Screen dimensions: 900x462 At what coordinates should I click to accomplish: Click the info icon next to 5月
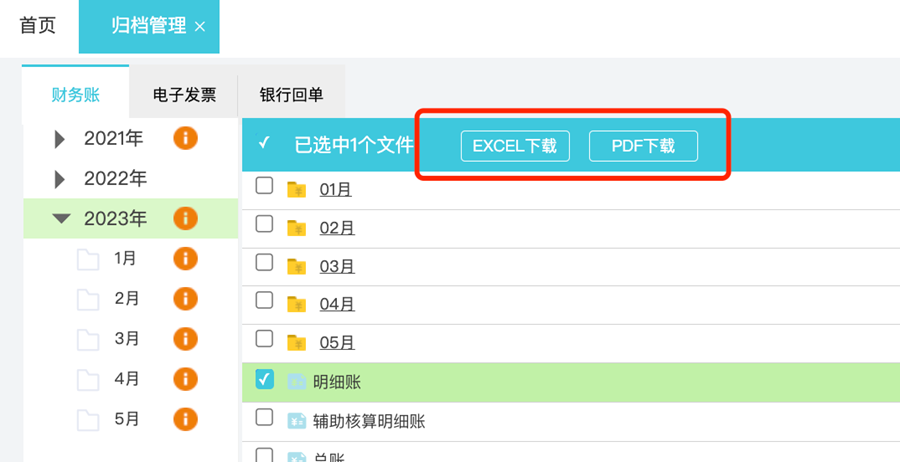185,419
